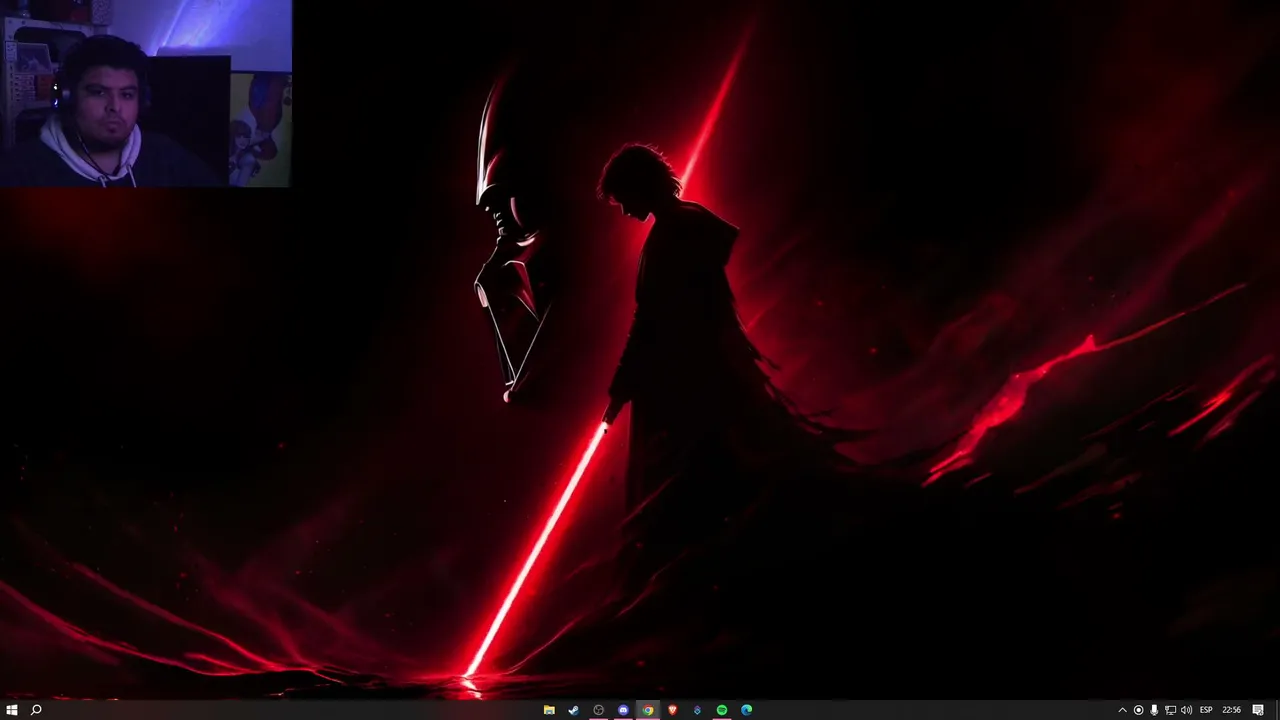Click the webcam overlay thumbnail
This screenshot has width=1280, height=720.
[146, 93]
